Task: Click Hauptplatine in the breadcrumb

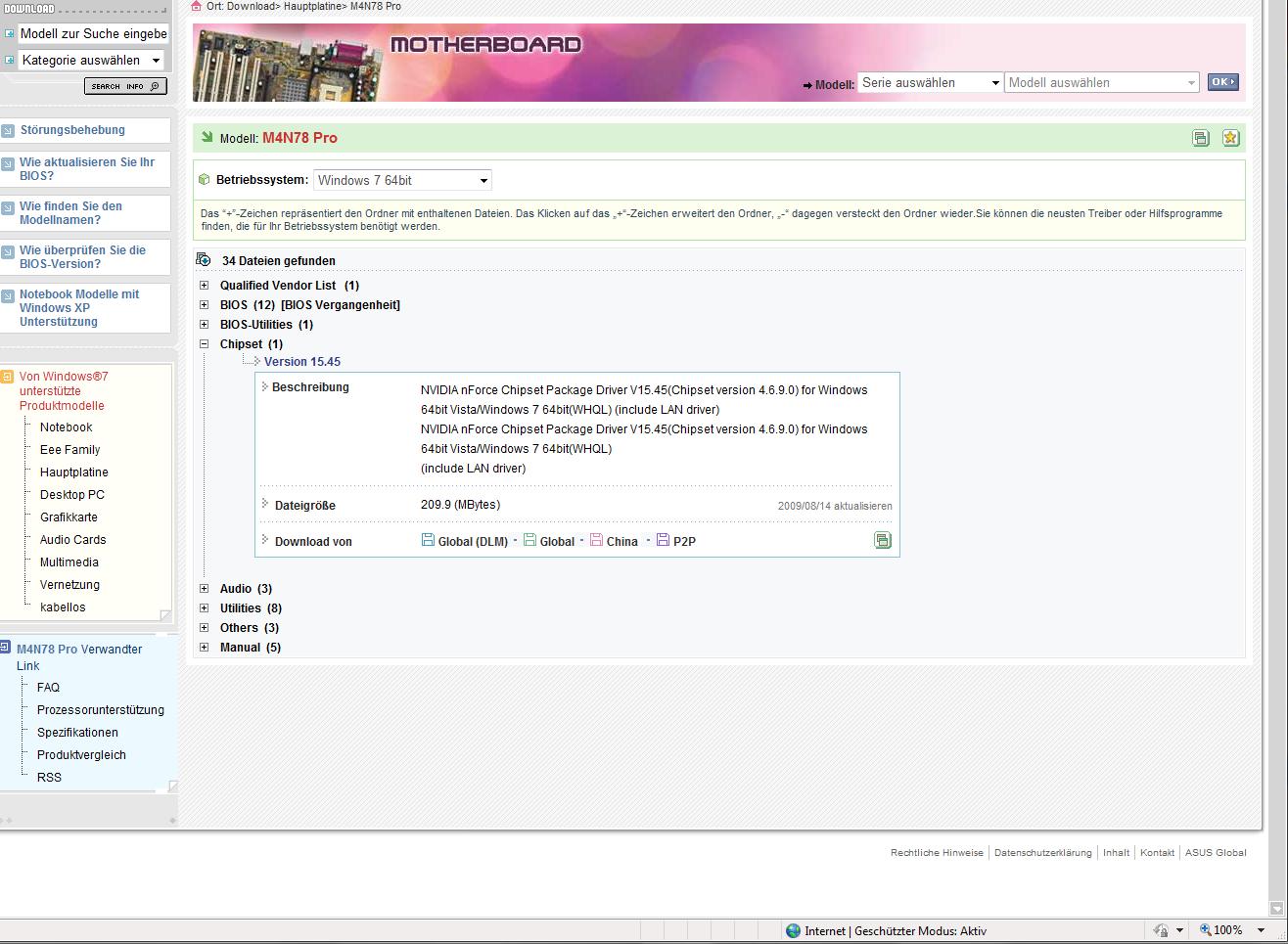Action: coord(313,6)
